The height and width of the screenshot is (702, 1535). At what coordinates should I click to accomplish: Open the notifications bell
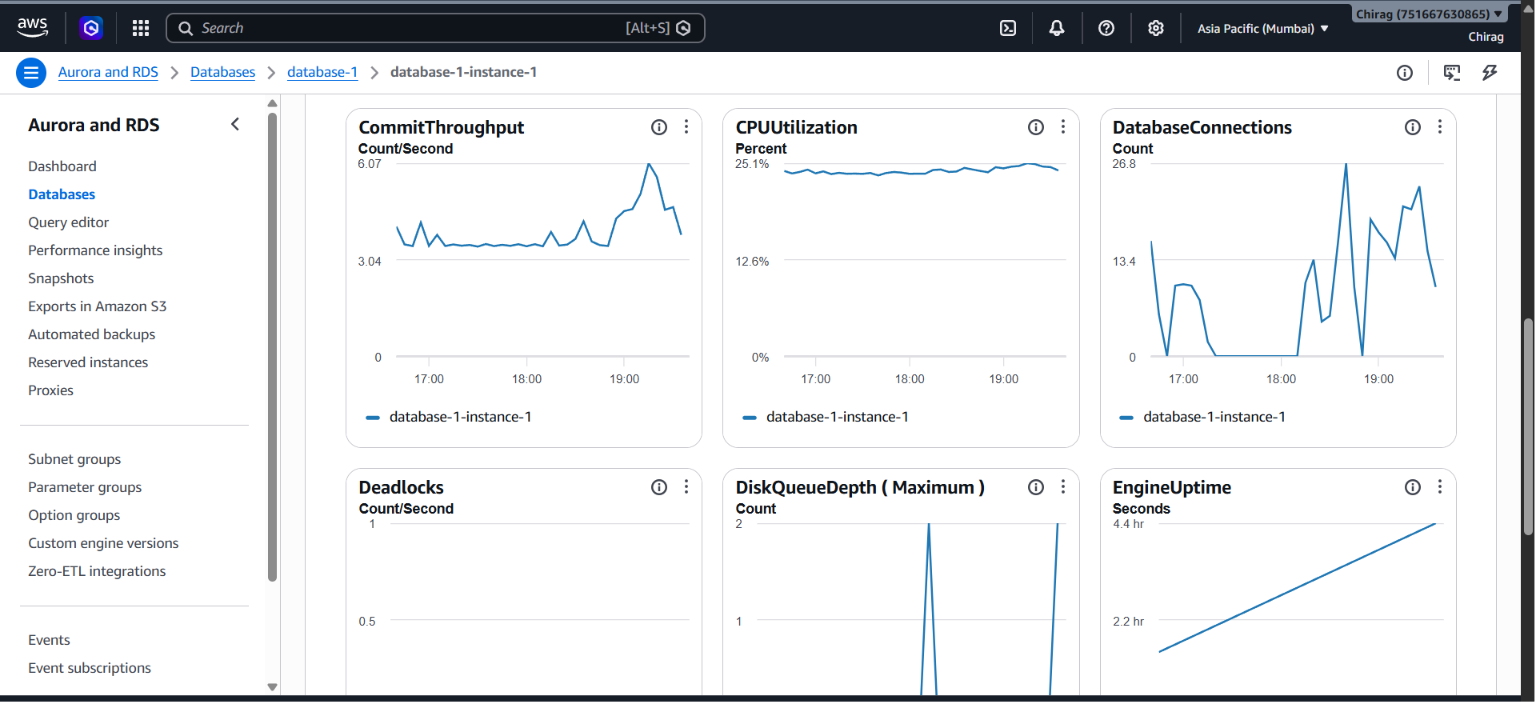click(x=1057, y=28)
